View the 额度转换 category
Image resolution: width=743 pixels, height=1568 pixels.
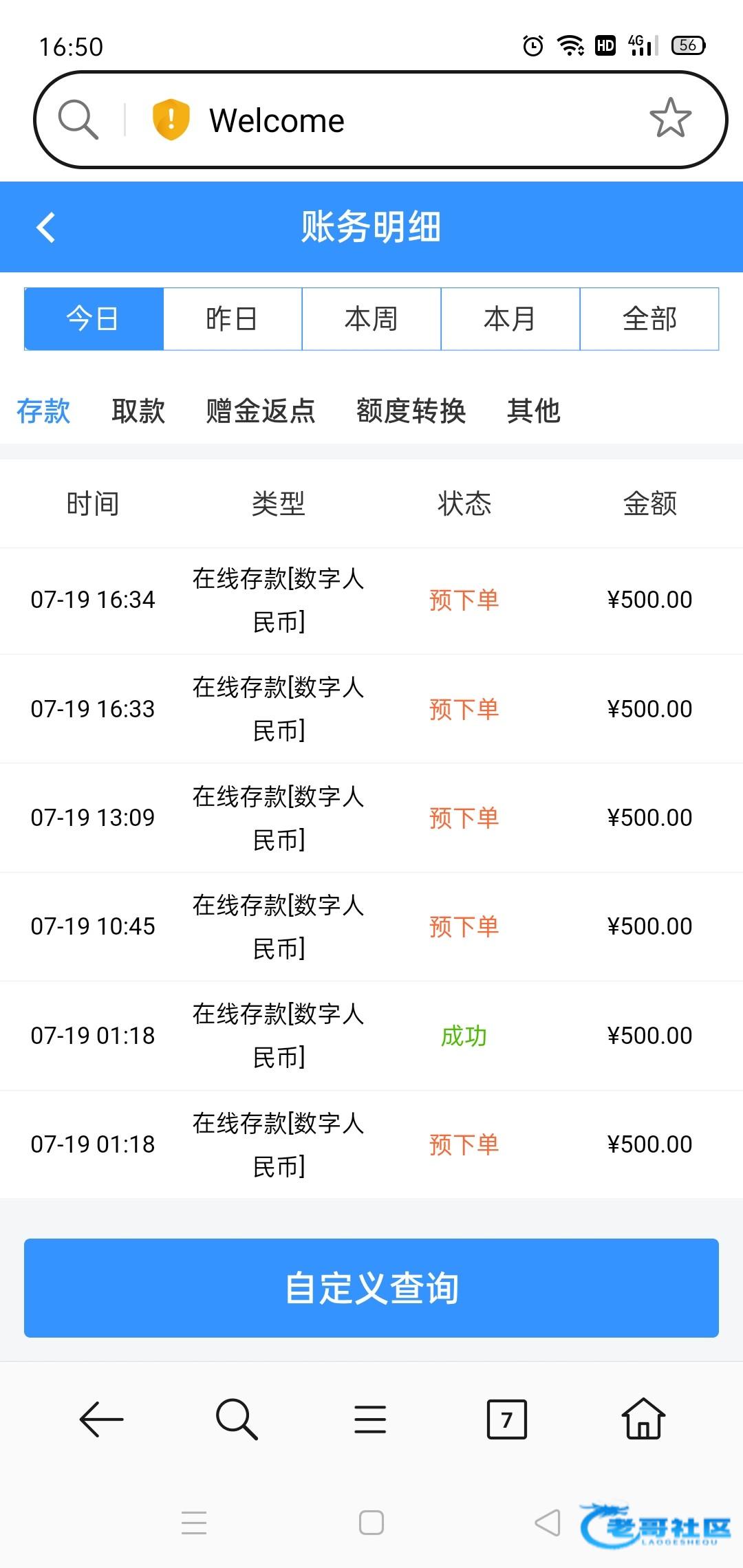coord(411,411)
